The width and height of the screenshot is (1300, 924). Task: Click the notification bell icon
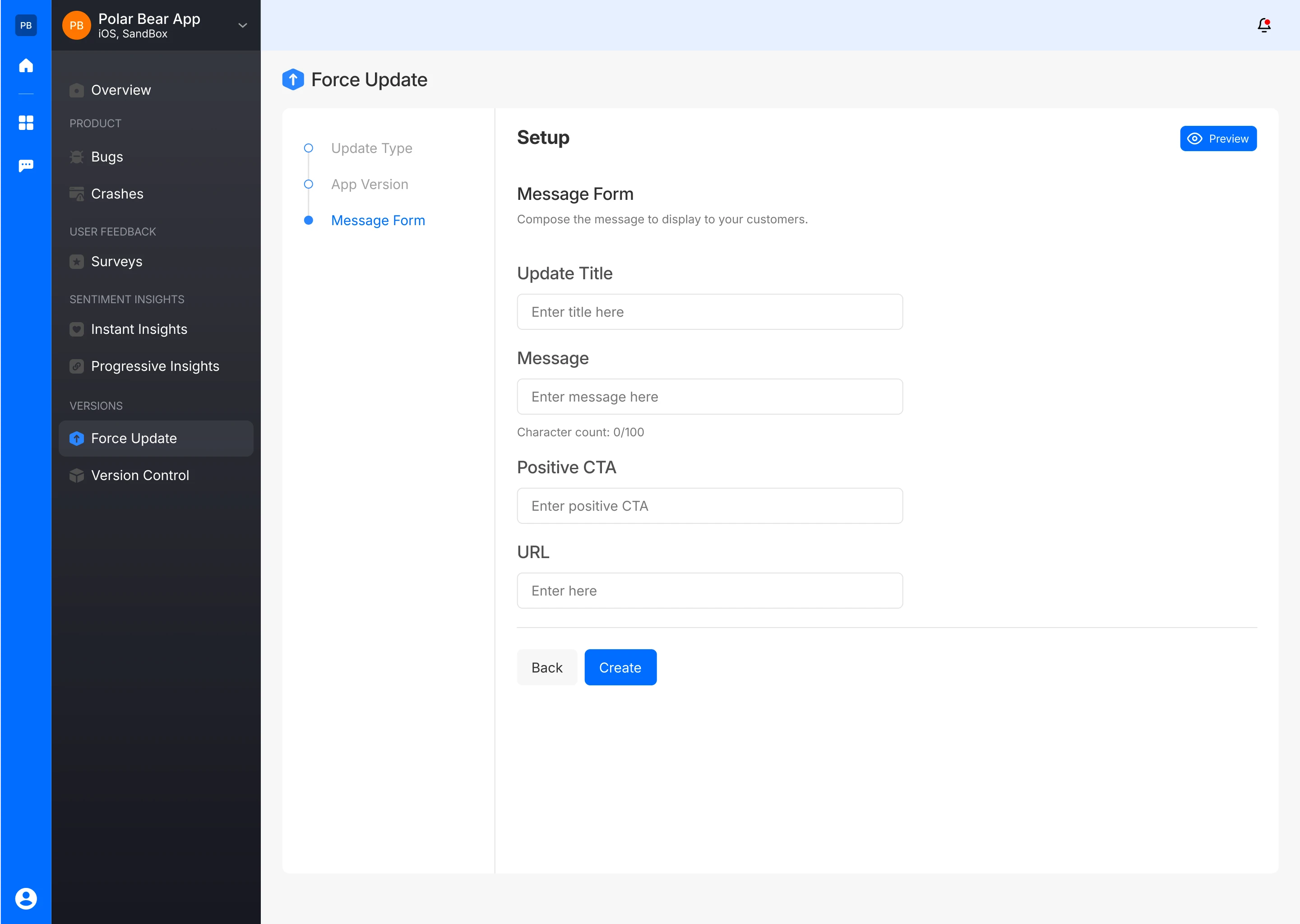click(1263, 25)
